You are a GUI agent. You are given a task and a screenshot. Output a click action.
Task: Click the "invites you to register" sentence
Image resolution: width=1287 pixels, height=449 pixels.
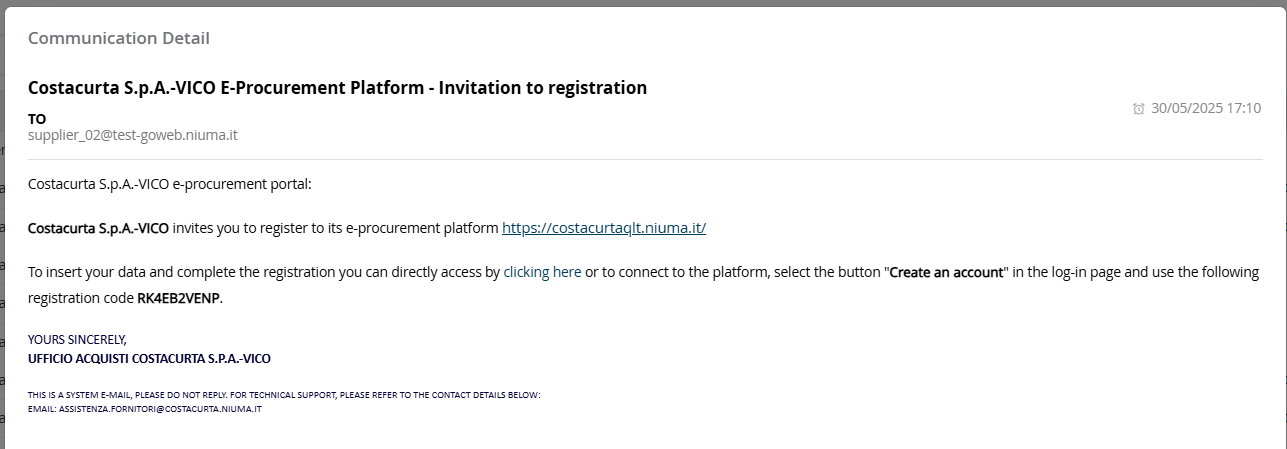[x=300, y=228]
